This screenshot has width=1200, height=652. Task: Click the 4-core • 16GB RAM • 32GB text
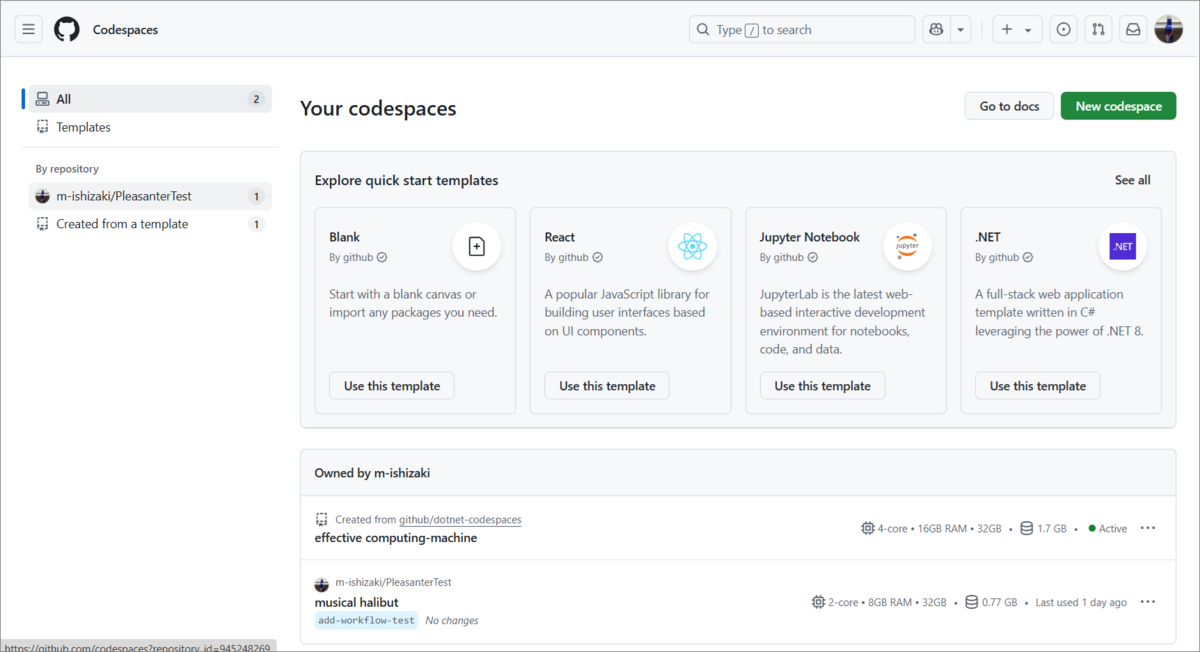(x=940, y=528)
